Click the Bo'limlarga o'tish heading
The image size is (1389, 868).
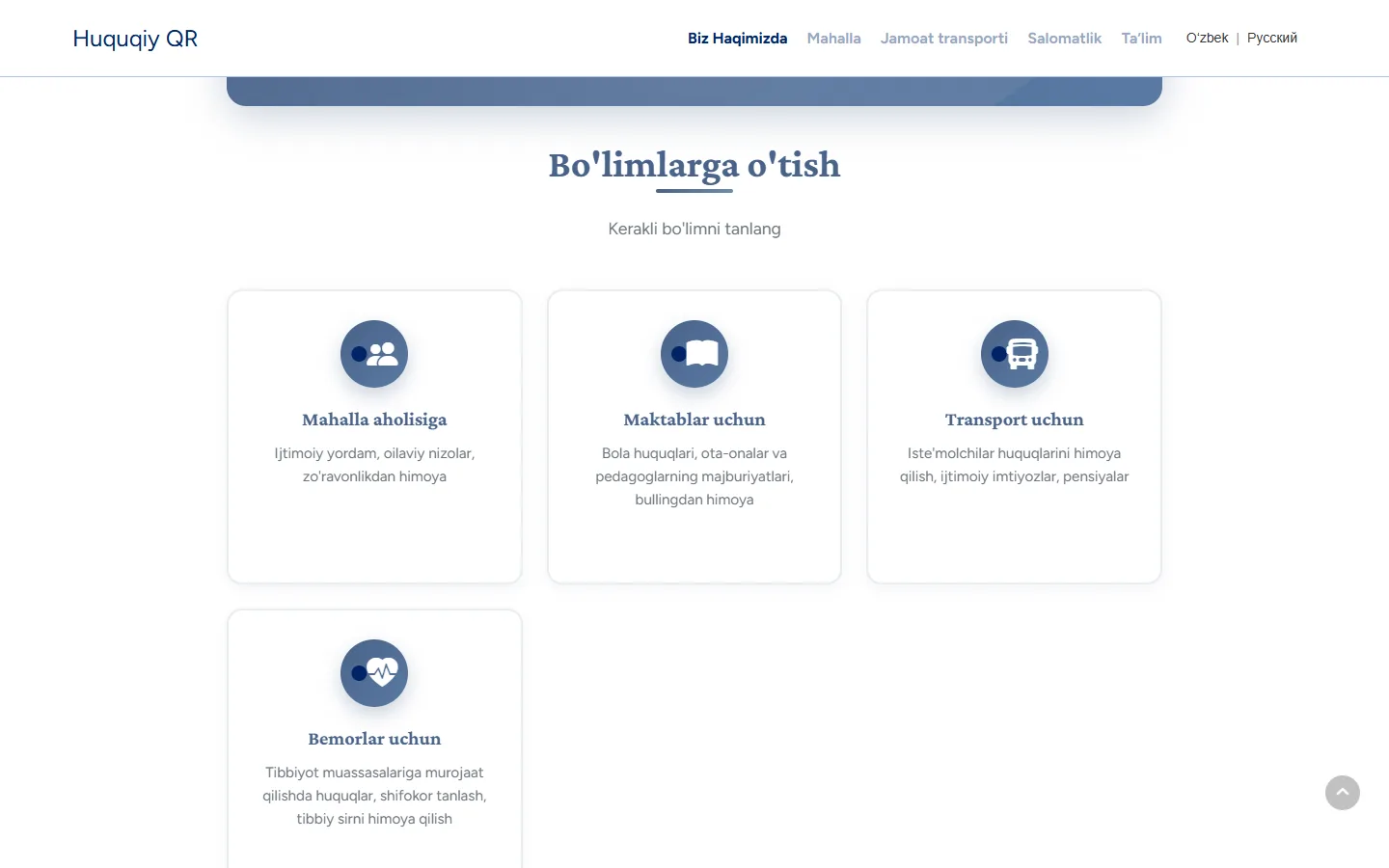tap(694, 165)
